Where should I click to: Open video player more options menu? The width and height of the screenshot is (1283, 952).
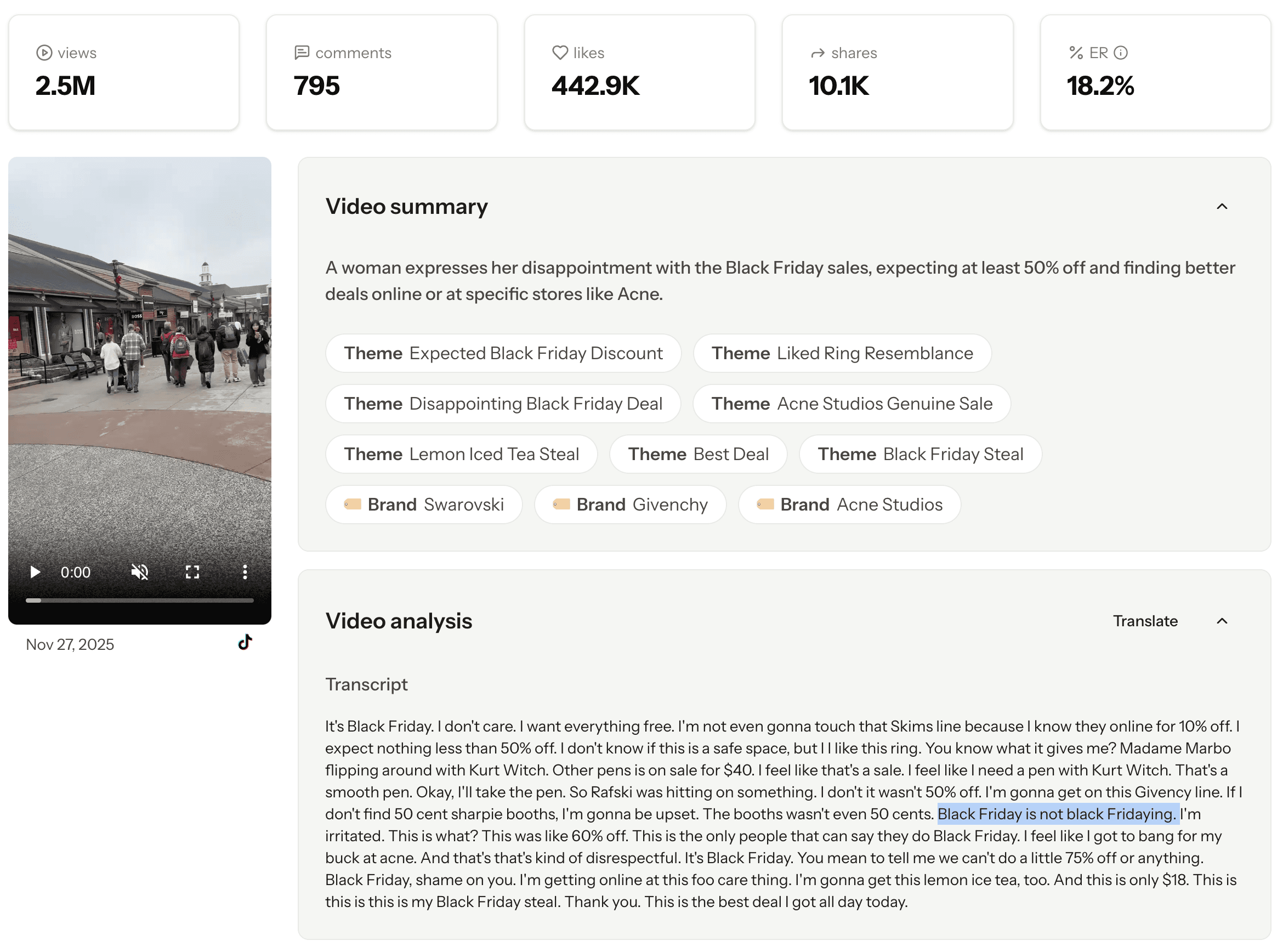[245, 572]
